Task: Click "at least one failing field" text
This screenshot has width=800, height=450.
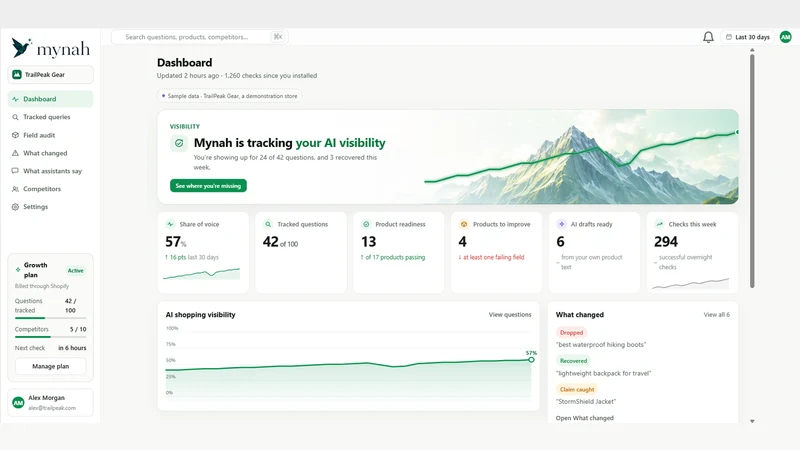Action: click(491, 257)
